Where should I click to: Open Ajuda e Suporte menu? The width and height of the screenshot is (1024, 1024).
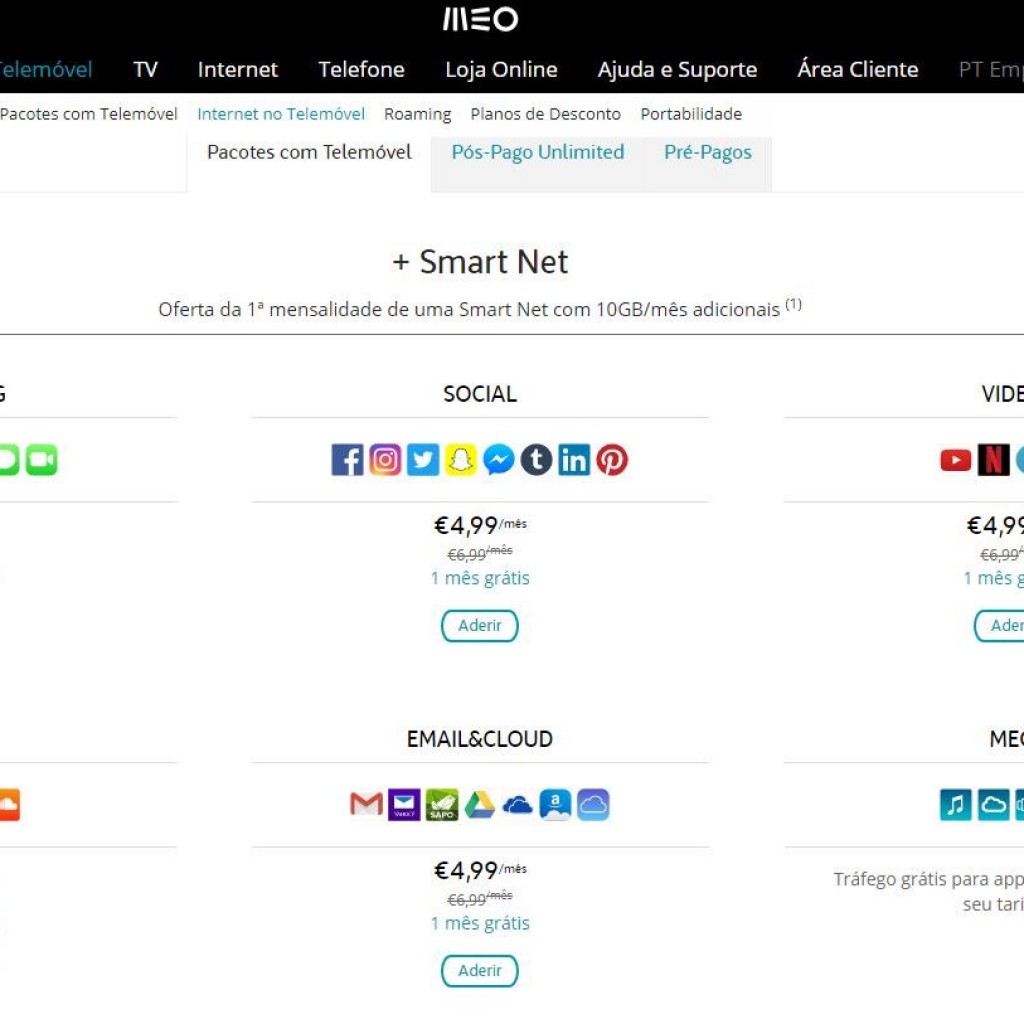[677, 70]
